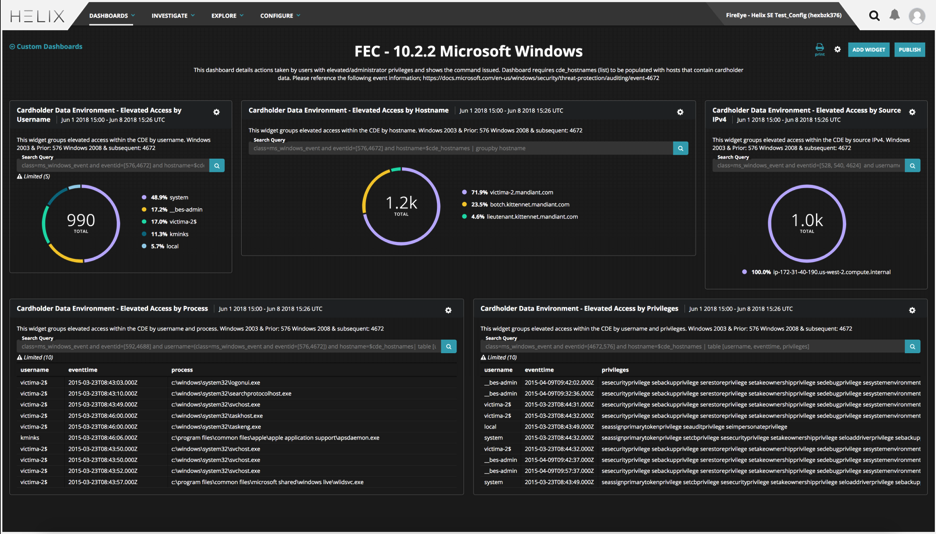Open gear for Elevated Access by Privileges widget

[912, 310]
